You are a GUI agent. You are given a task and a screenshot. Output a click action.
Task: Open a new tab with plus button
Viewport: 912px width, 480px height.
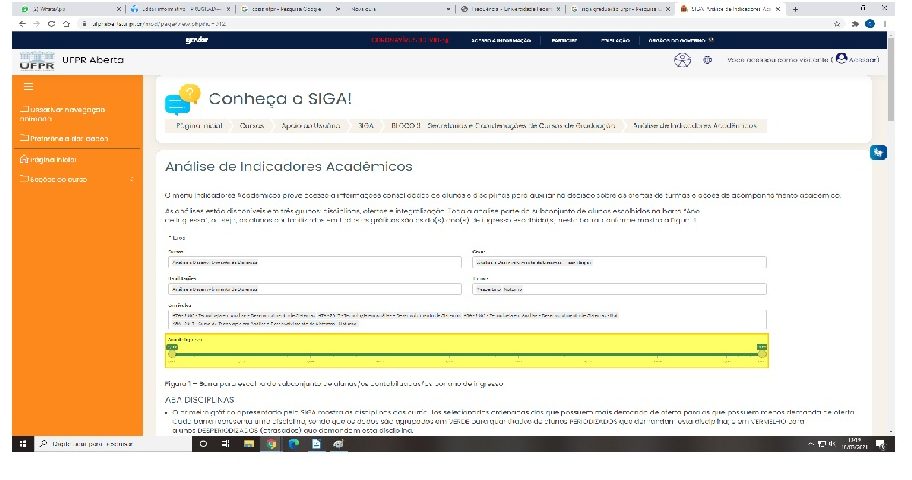795,9
